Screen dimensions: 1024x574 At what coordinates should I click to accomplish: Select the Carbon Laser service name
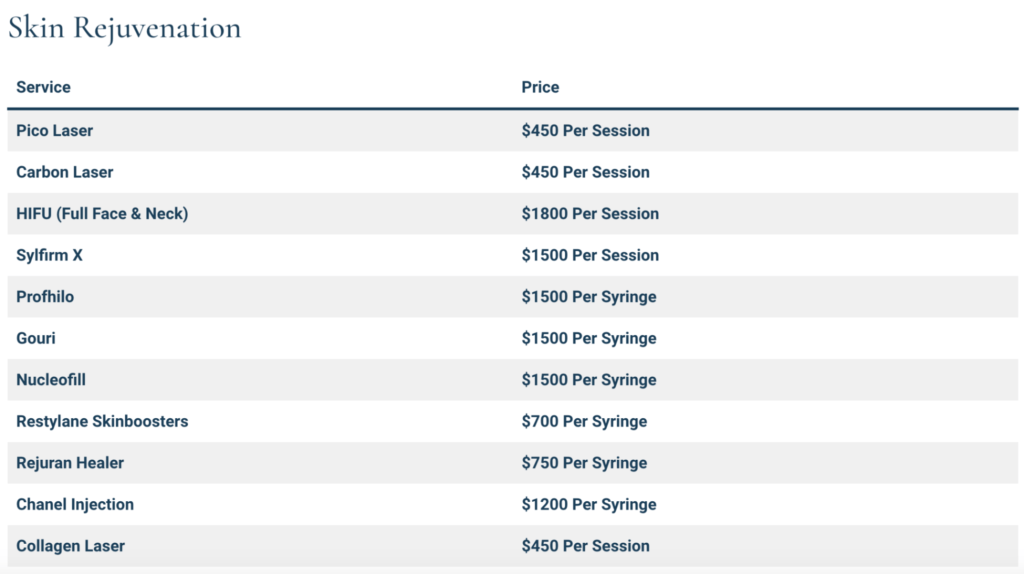point(65,172)
